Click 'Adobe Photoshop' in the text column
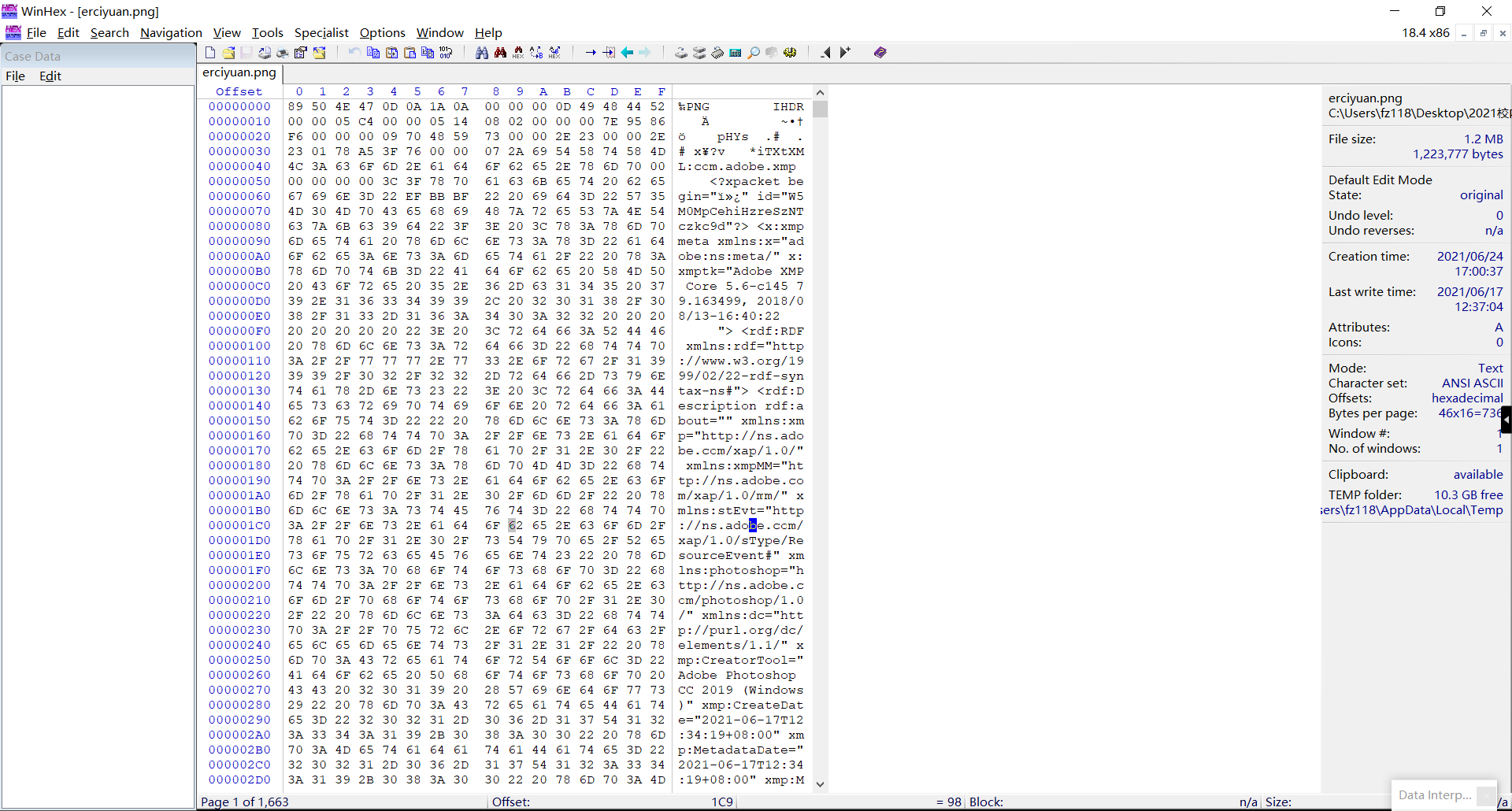This screenshot has height=811, width=1512. pyautogui.click(x=737, y=676)
